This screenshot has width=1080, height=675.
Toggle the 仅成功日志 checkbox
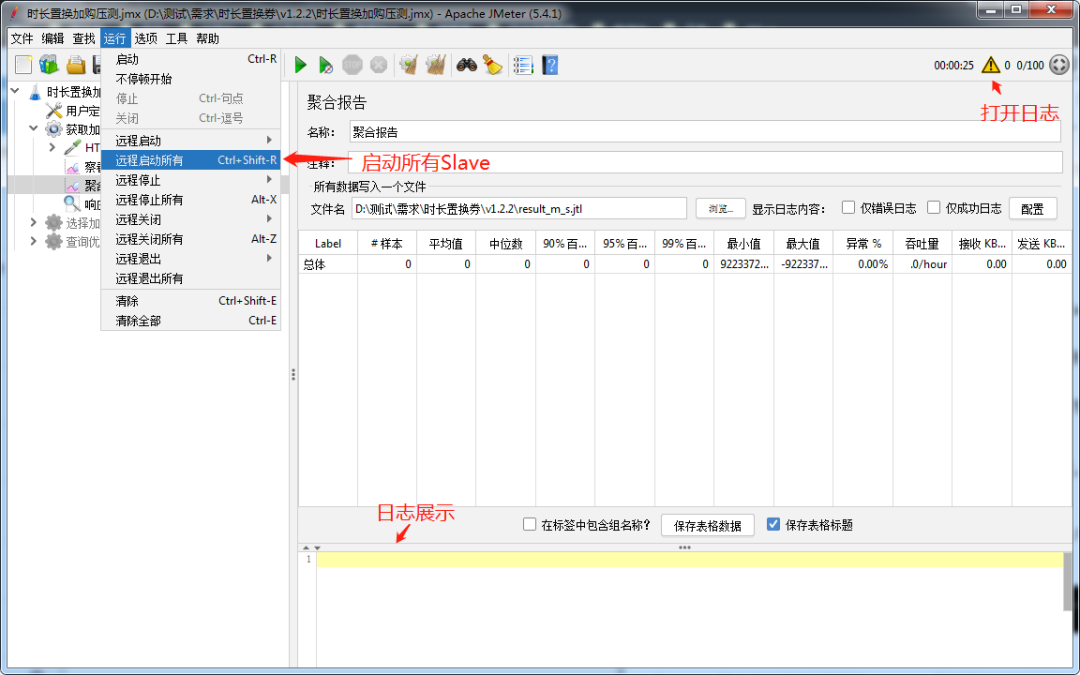[x=933, y=207]
